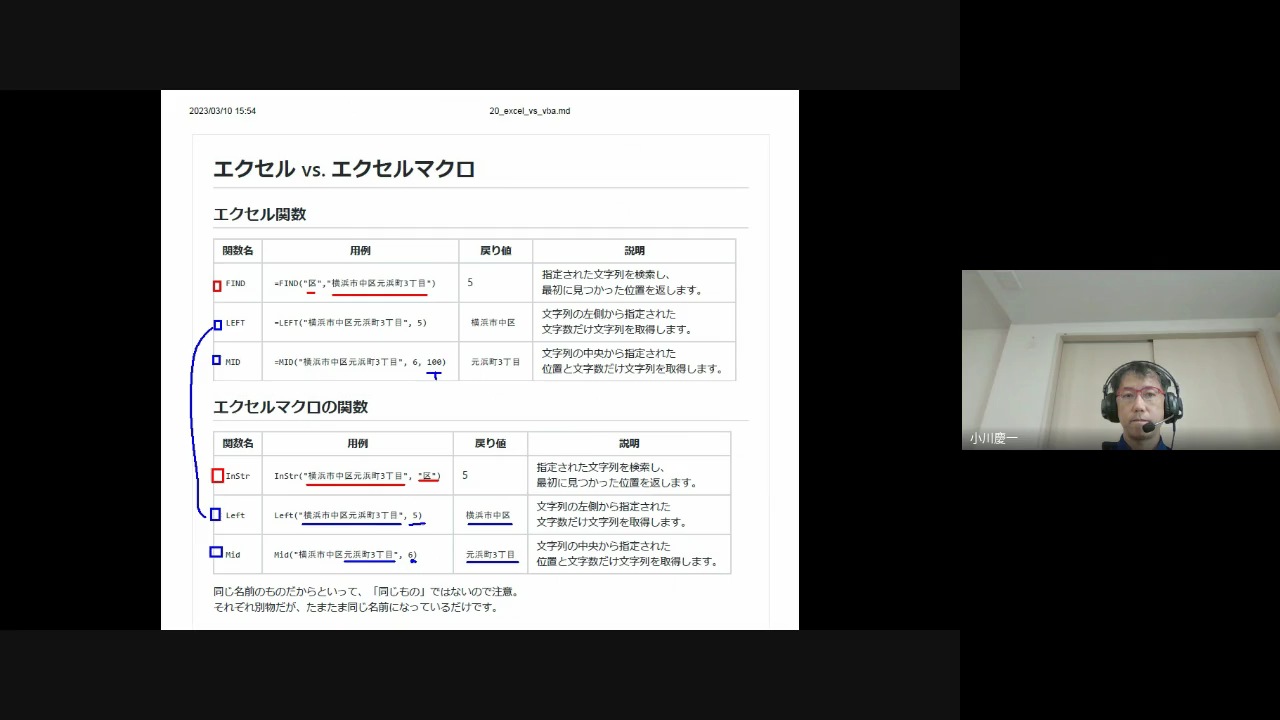Click return value 5 in the FIND row
1280x720 pixels.
point(470,283)
